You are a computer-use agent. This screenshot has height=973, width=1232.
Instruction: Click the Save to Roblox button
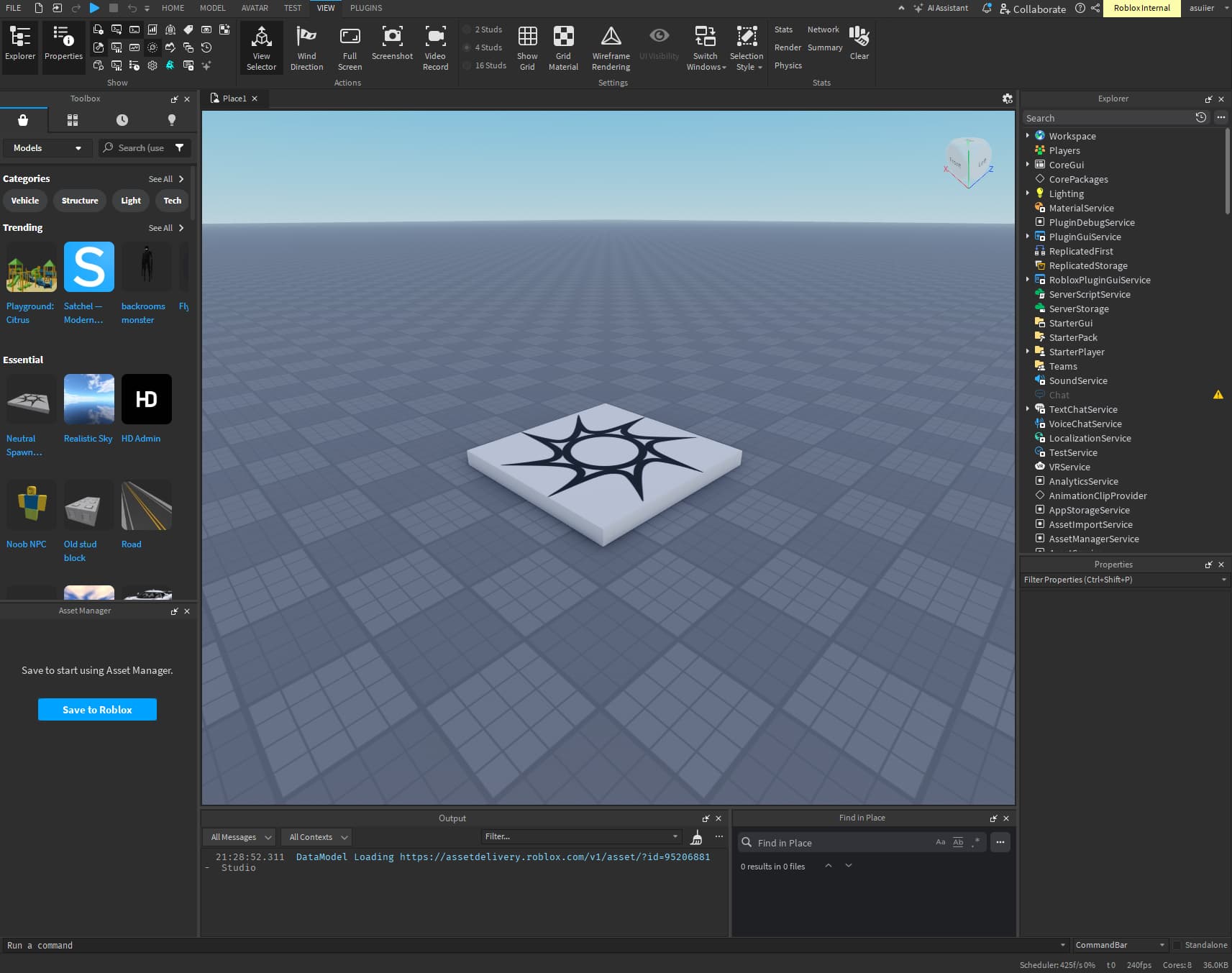pyautogui.click(x=97, y=710)
